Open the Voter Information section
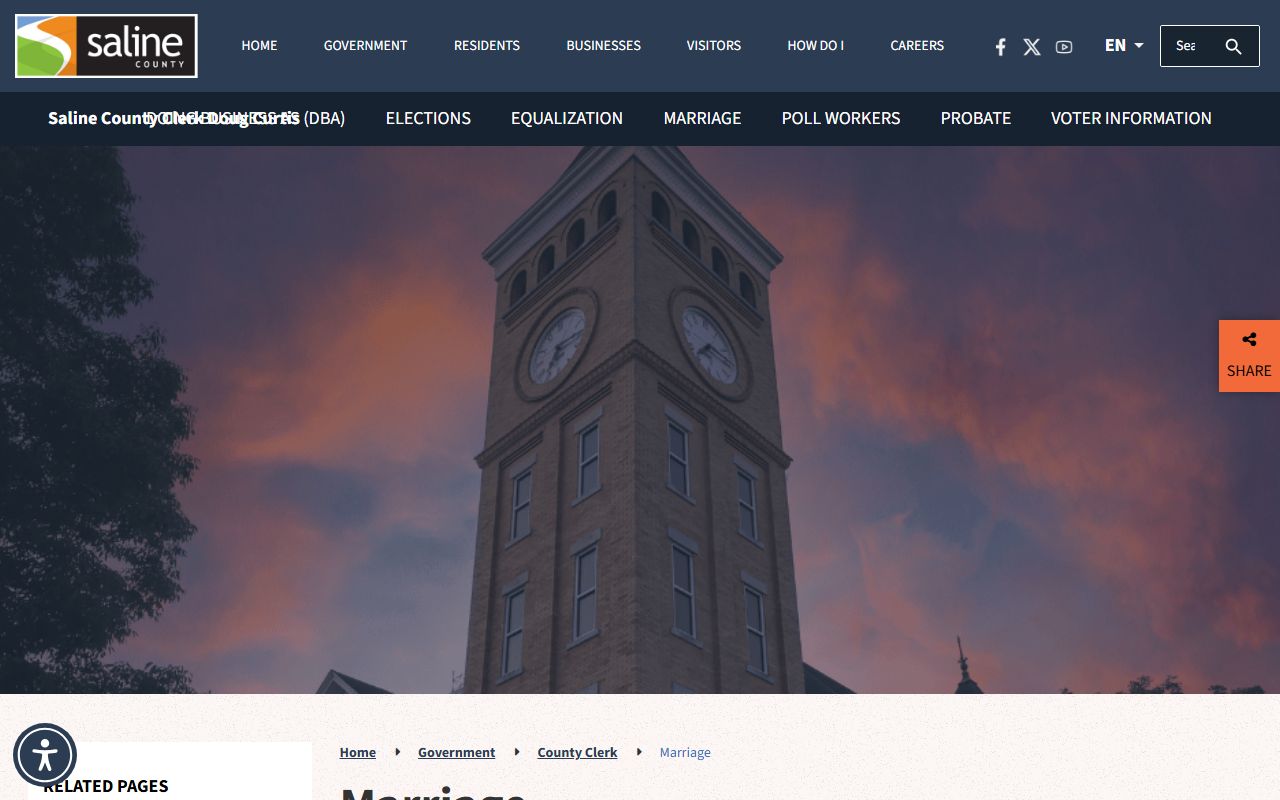 1131,118
